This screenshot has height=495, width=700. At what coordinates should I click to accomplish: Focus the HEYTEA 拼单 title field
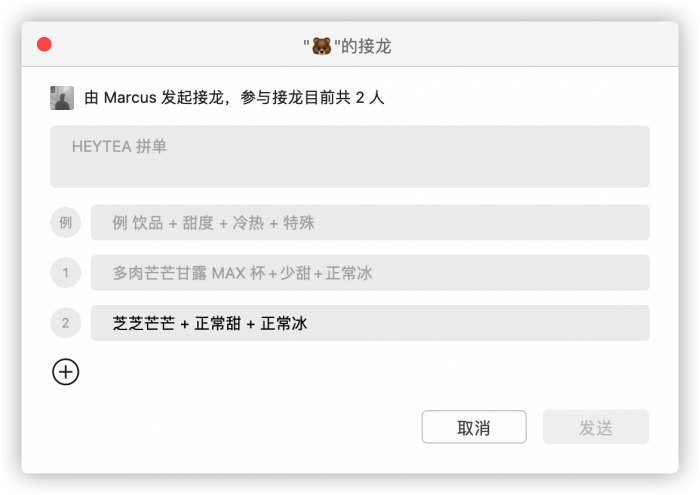(350, 156)
